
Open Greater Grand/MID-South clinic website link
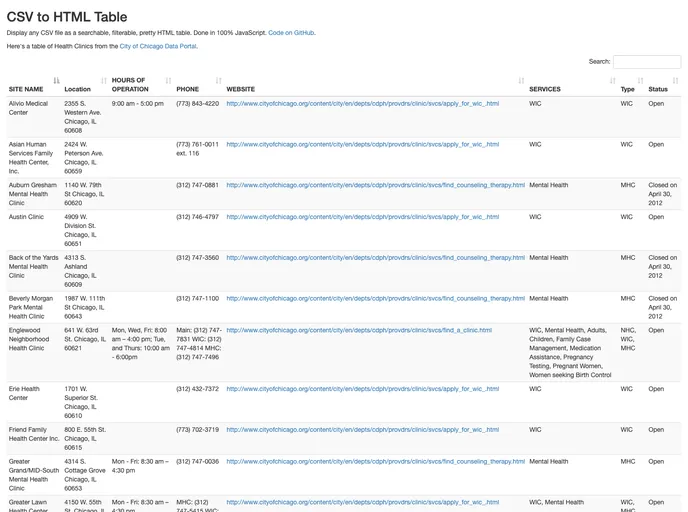pos(376,462)
